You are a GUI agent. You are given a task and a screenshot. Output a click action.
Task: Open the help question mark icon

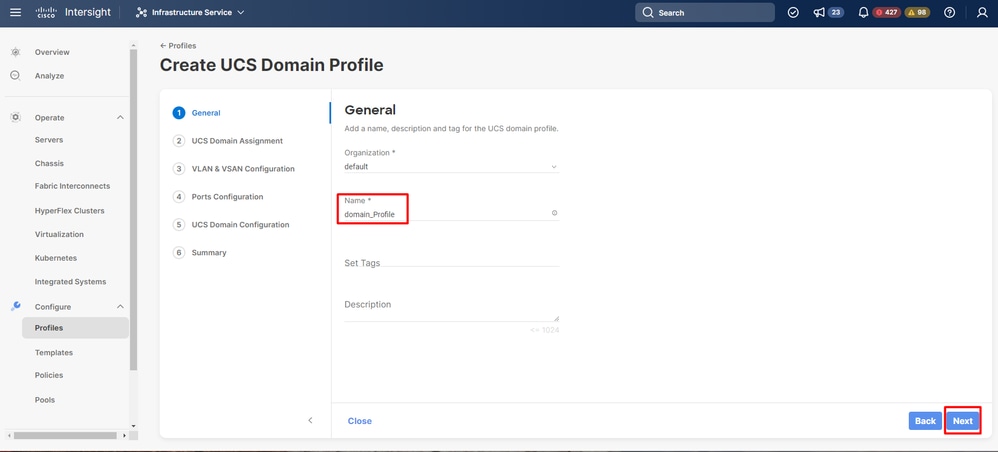point(949,13)
